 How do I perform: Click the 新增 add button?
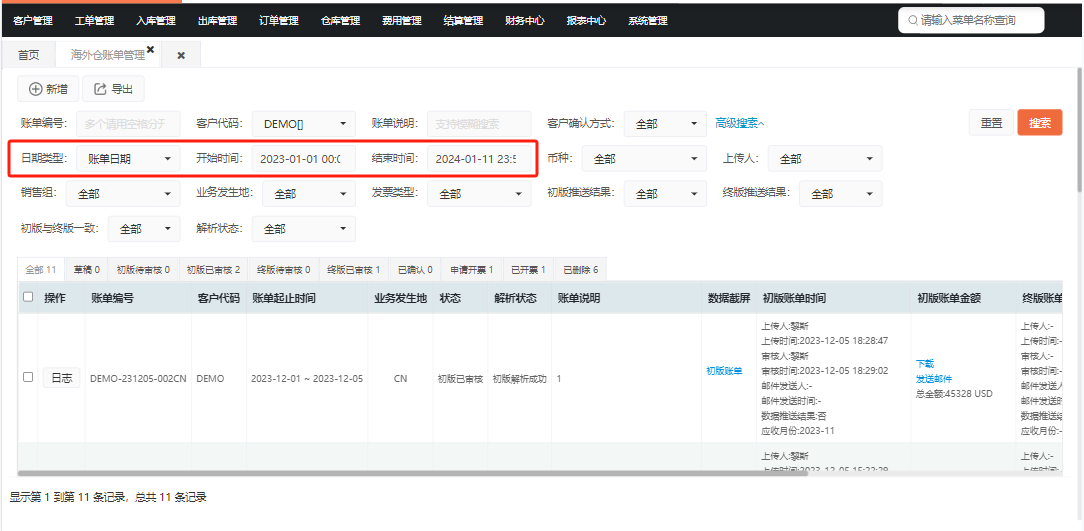tap(48, 88)
